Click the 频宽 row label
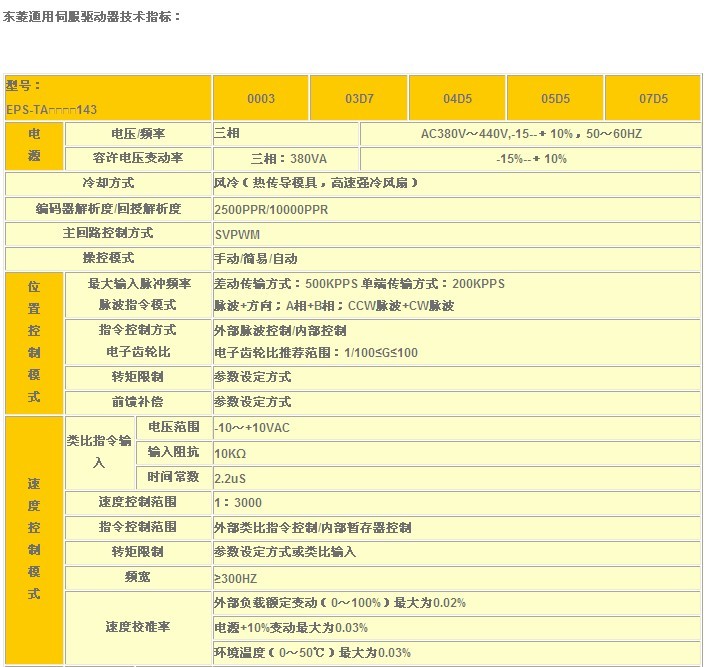Screen dimensions: 706x667 138,577
